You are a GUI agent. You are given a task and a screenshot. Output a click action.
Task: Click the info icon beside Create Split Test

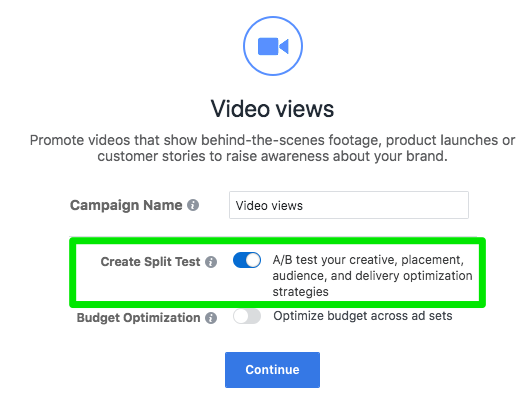[x=211, y=262]
